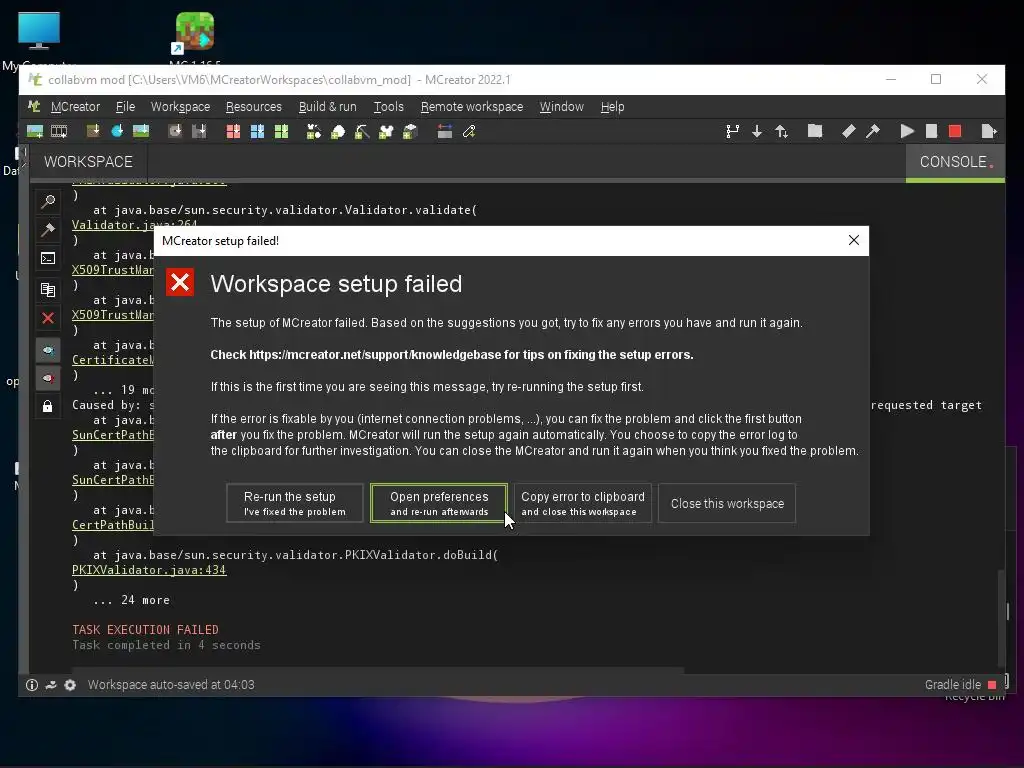This screenshot has width=1024, height=768.
Task: Click the import sound speaker icon
Action: (175, 131)
